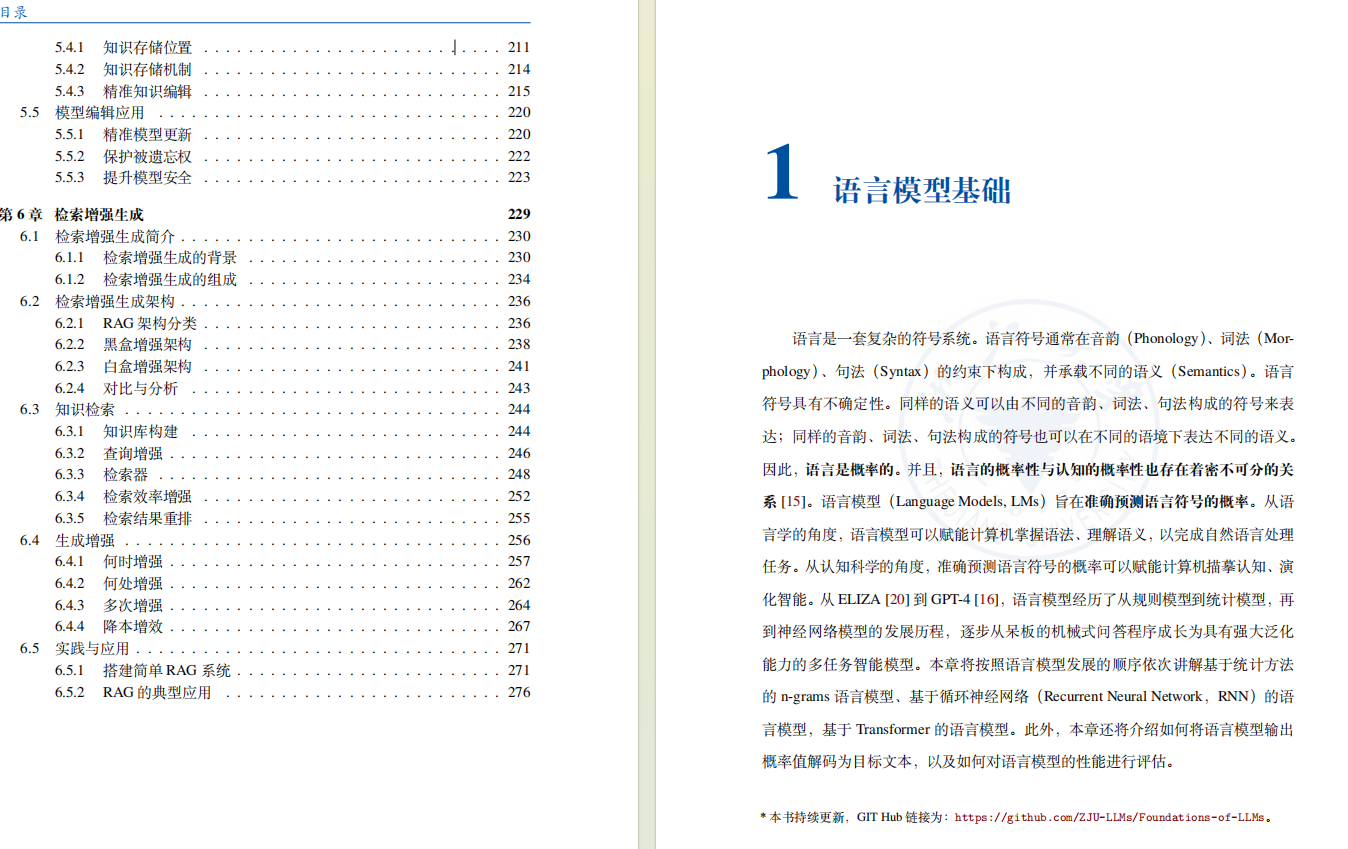Screen dimensions: 1348x849
Task: Click the chapter title 语言模型基础
Action: point(922,189)
